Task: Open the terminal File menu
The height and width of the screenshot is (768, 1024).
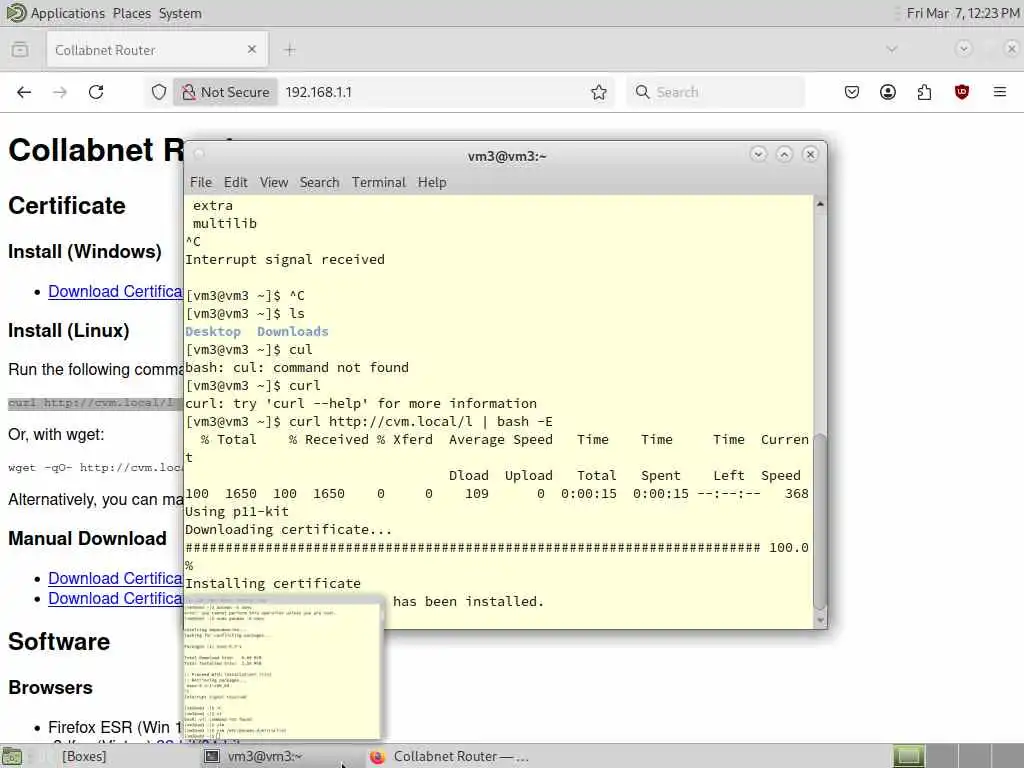Action: 200,182
